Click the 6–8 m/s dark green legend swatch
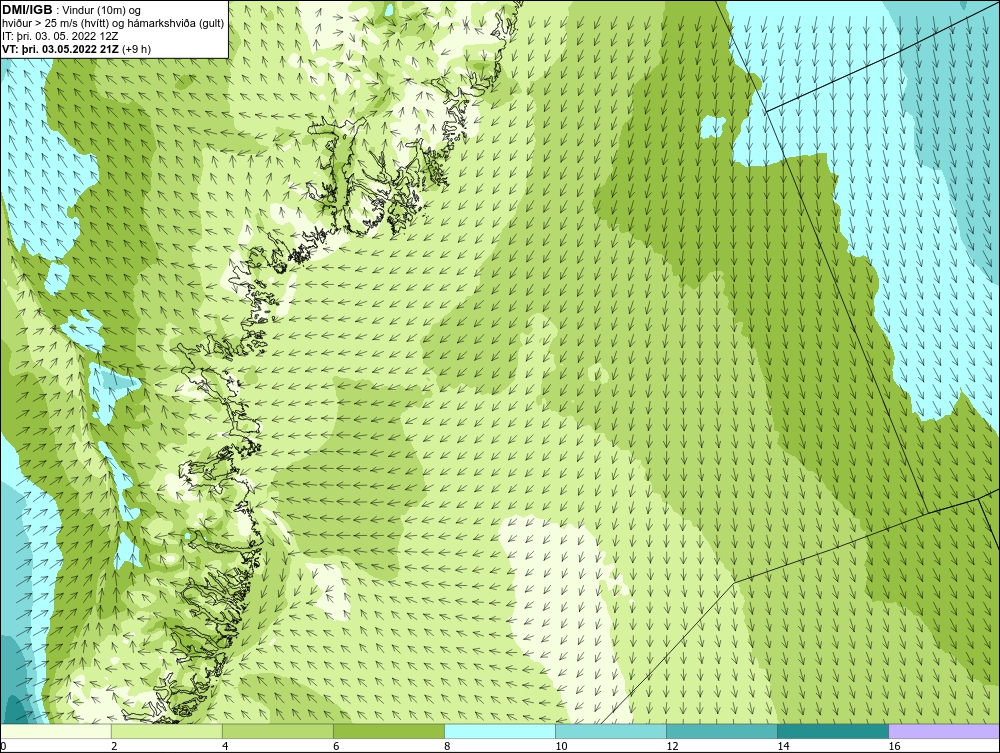Viewport: 1000px width, 753px height. pos(389,731)
